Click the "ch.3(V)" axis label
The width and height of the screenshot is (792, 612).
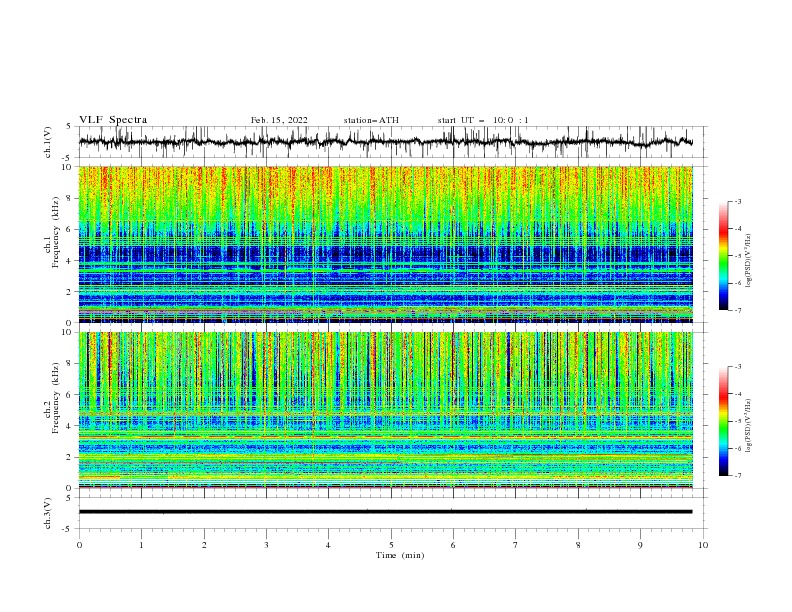coord(48,513)
